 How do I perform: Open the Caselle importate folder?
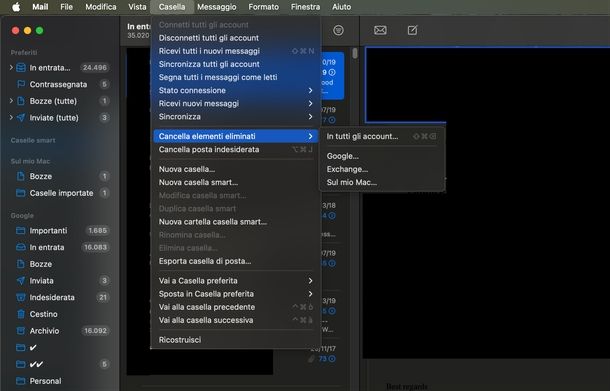coord(59,193)
